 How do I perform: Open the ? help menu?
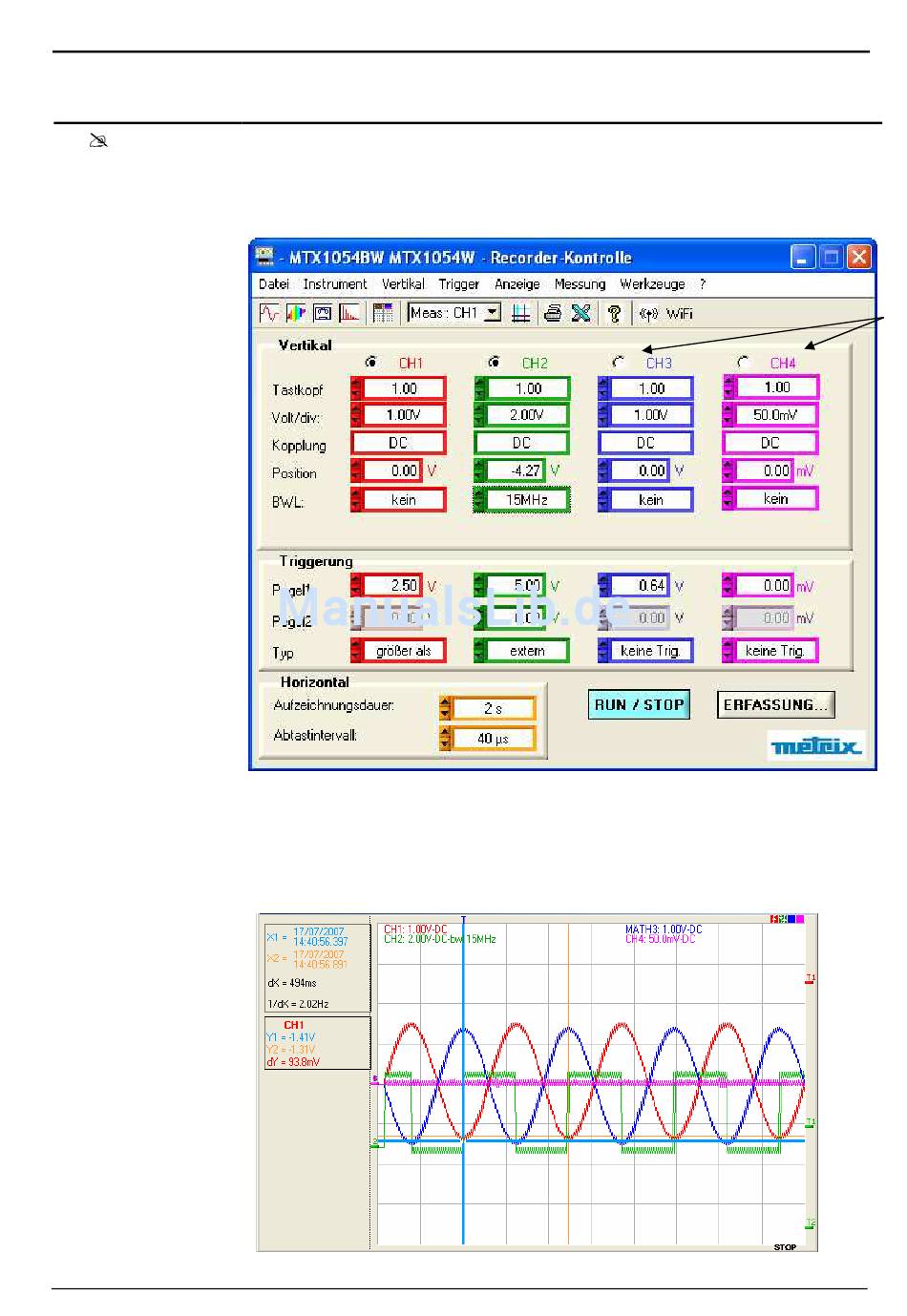click(703, 284)
